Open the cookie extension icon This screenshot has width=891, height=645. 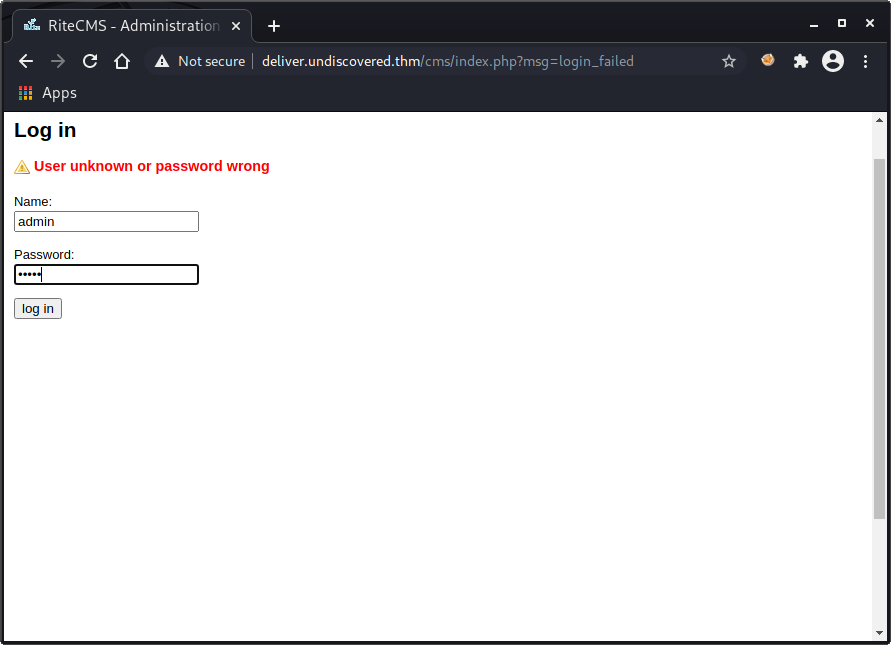768,61
